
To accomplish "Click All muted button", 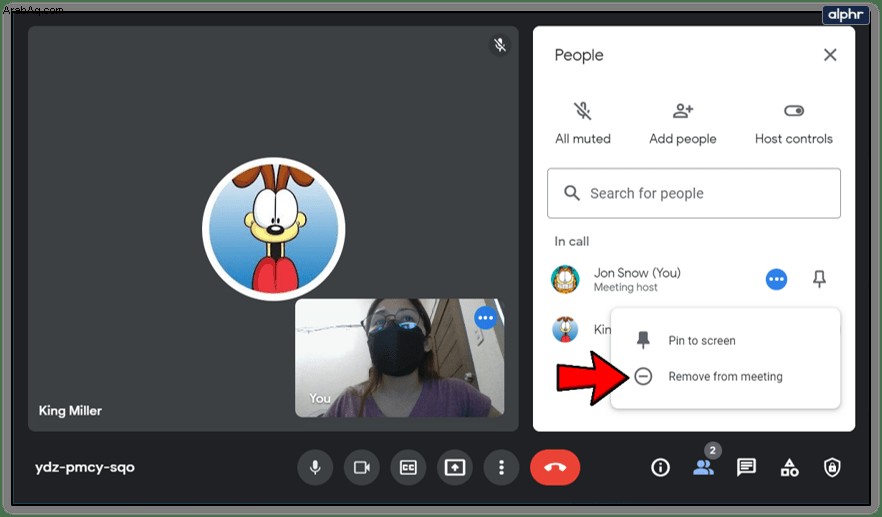I will pyautogui.click(x=583, y=123).
